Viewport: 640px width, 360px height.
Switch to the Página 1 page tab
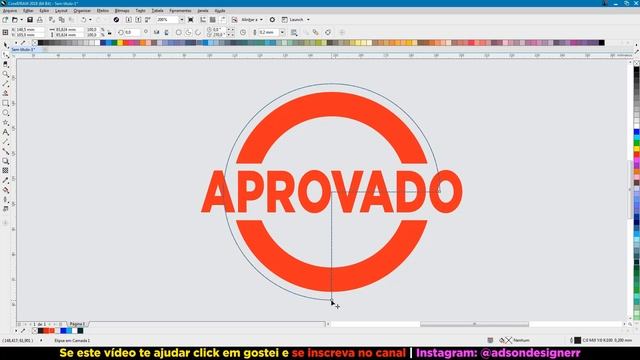tap(77, 324)
